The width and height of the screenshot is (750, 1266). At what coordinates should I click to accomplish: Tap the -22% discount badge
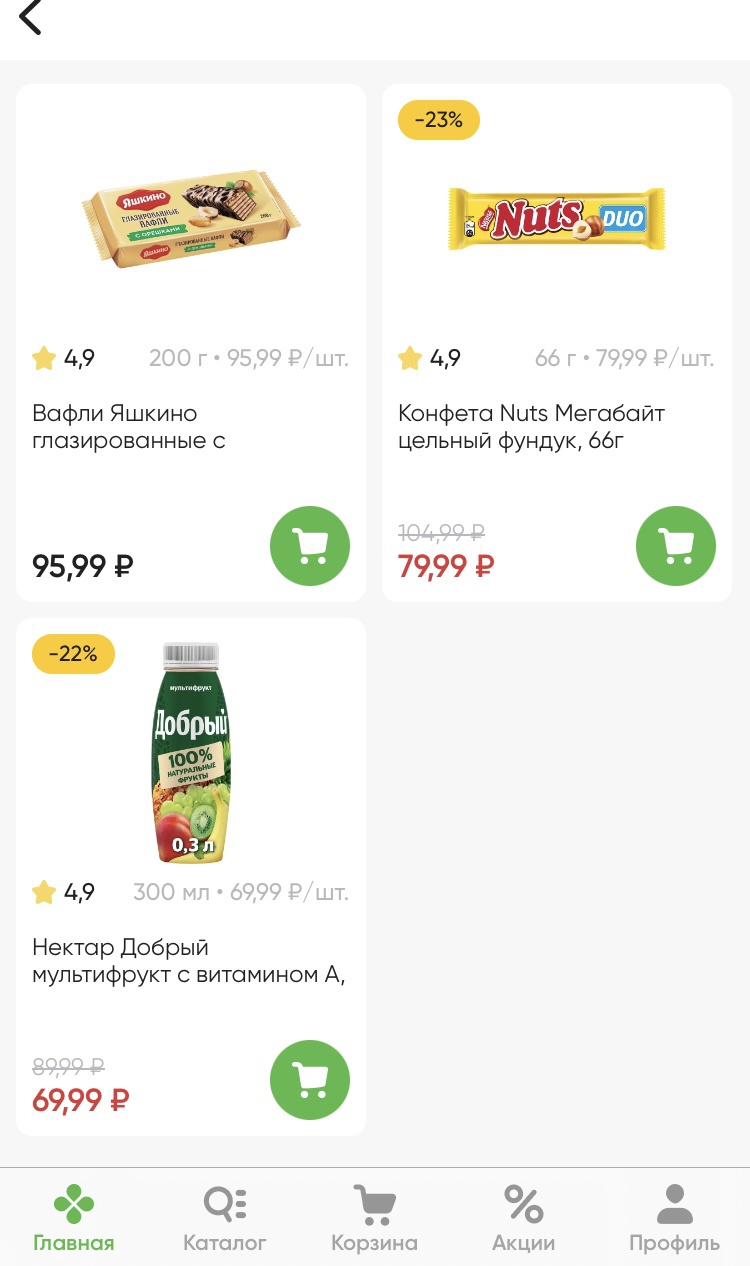click(x=73, y=654)
